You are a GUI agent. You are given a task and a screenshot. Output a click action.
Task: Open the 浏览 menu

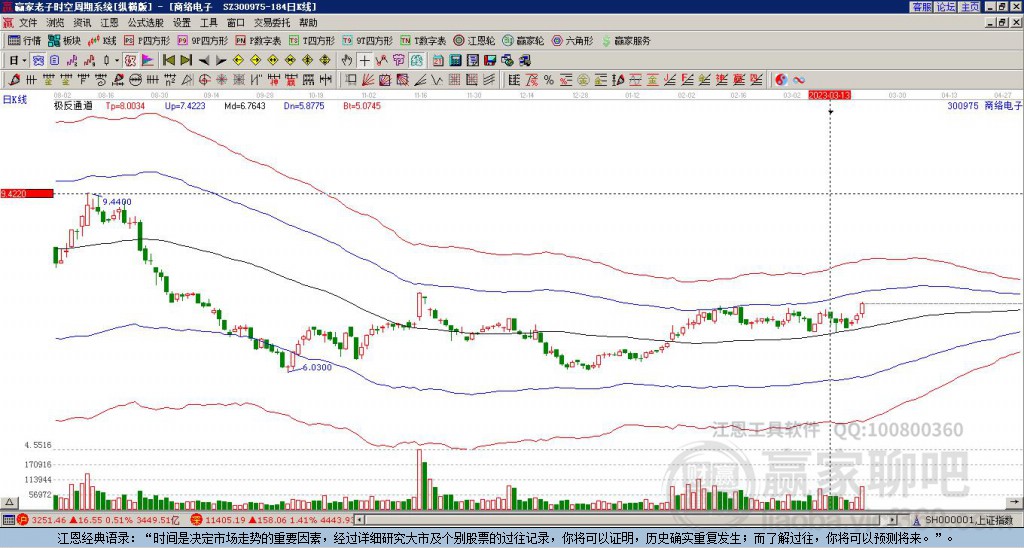click(56, 23)
